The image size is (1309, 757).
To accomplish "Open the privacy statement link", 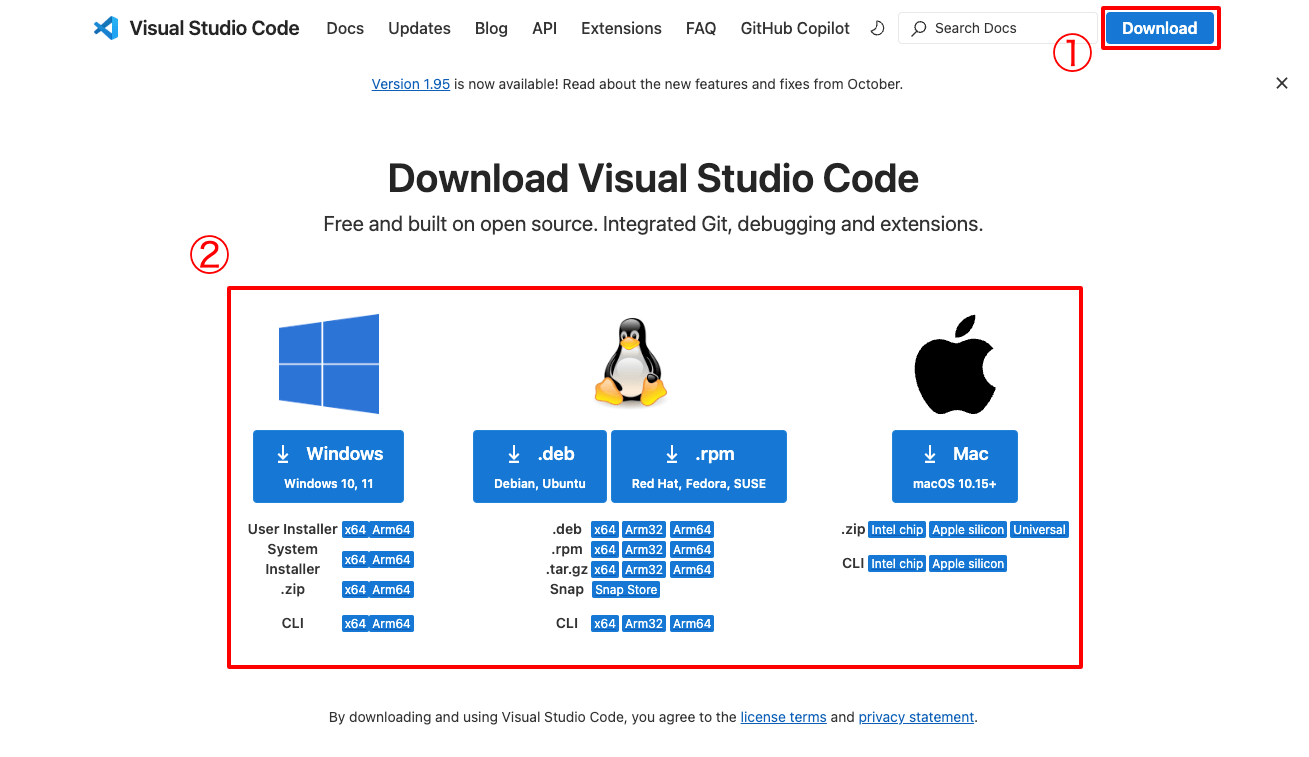I will [x=916, y=717].
